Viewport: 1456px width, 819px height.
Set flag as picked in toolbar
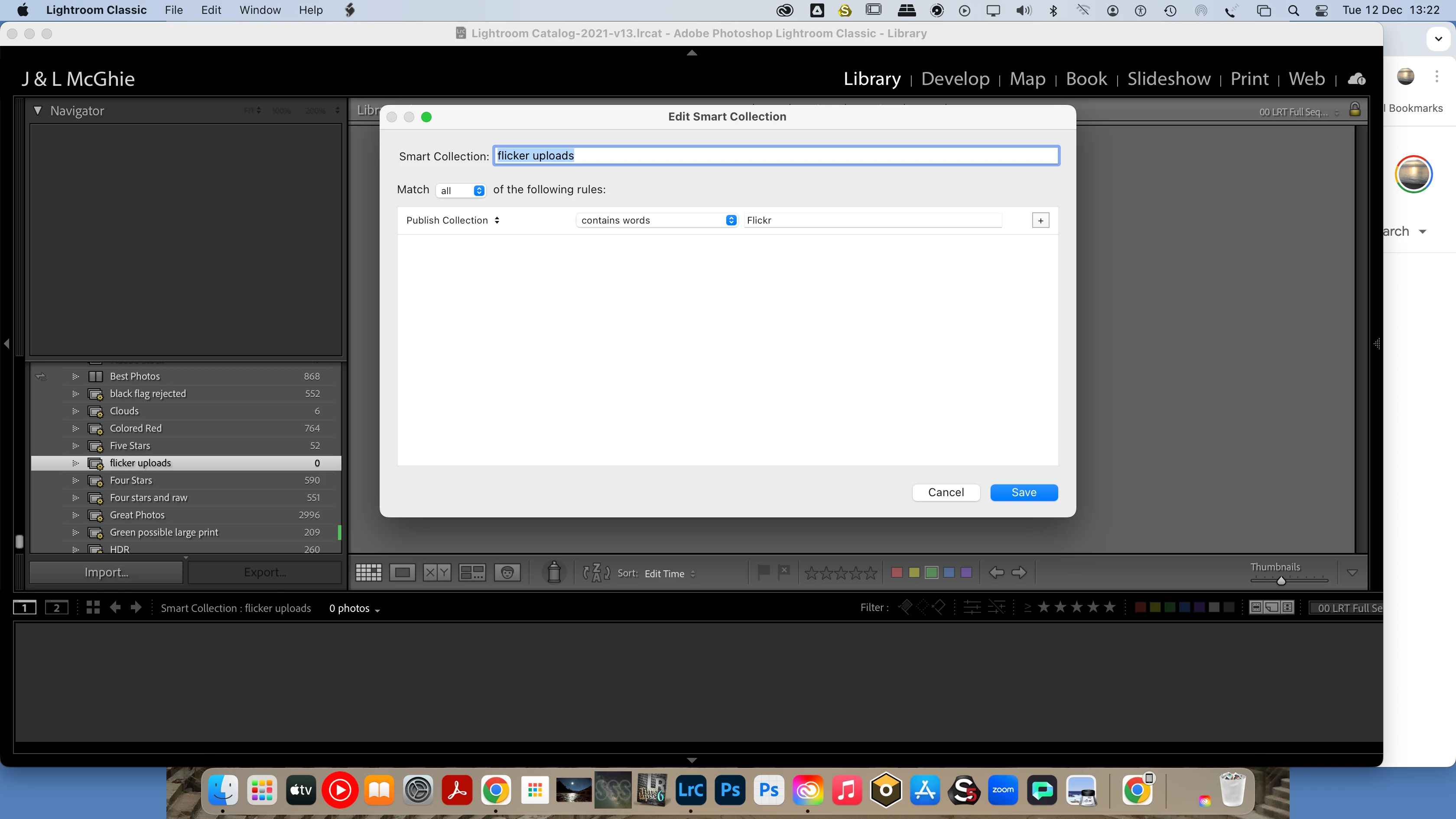(764, 572)
